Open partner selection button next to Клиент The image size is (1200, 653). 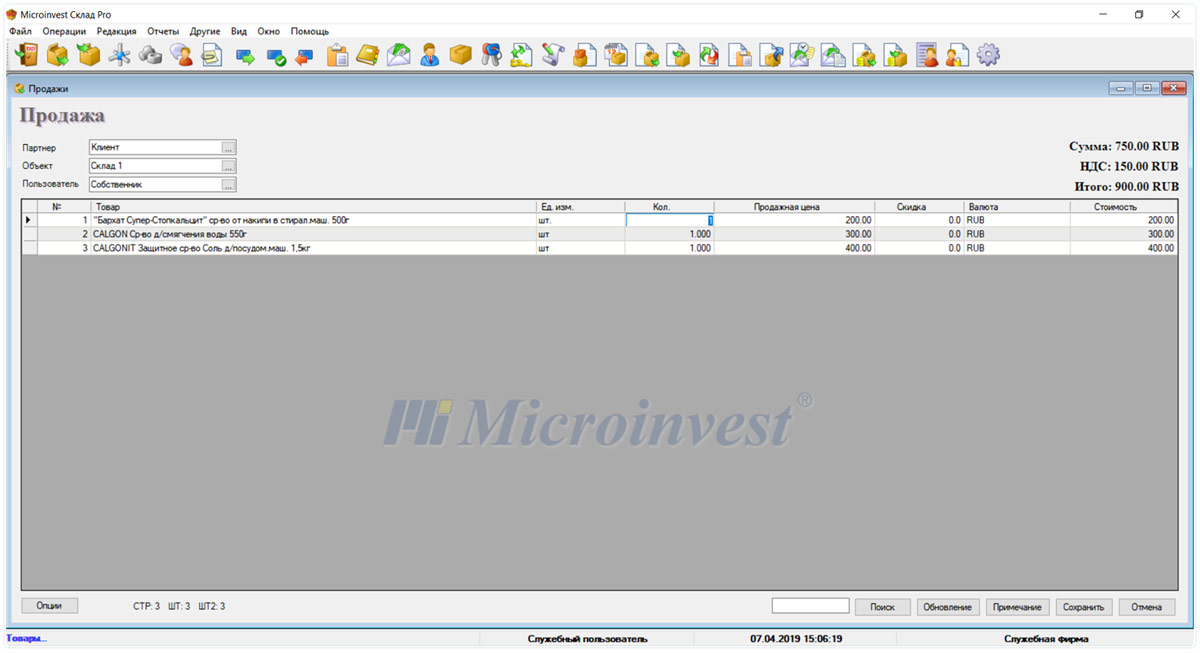point(228,147)
